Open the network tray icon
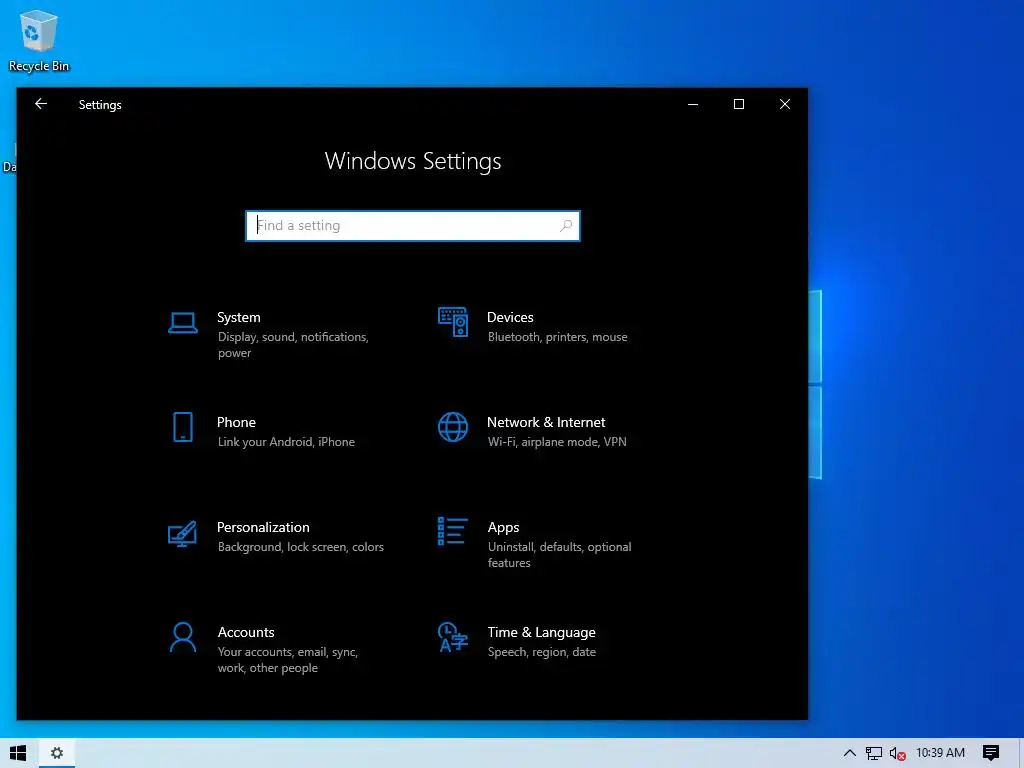The height and width of the screenshot is (768, 1024). point(873,754)
